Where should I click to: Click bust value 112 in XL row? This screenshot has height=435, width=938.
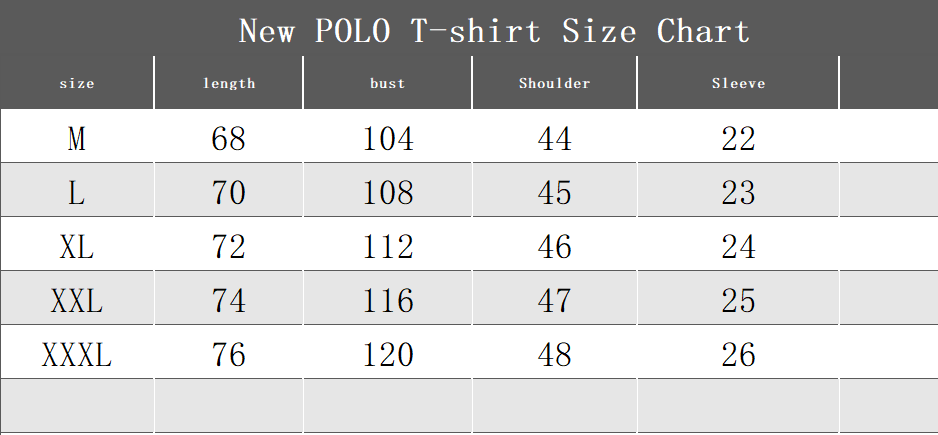click(x=388, y=246)
